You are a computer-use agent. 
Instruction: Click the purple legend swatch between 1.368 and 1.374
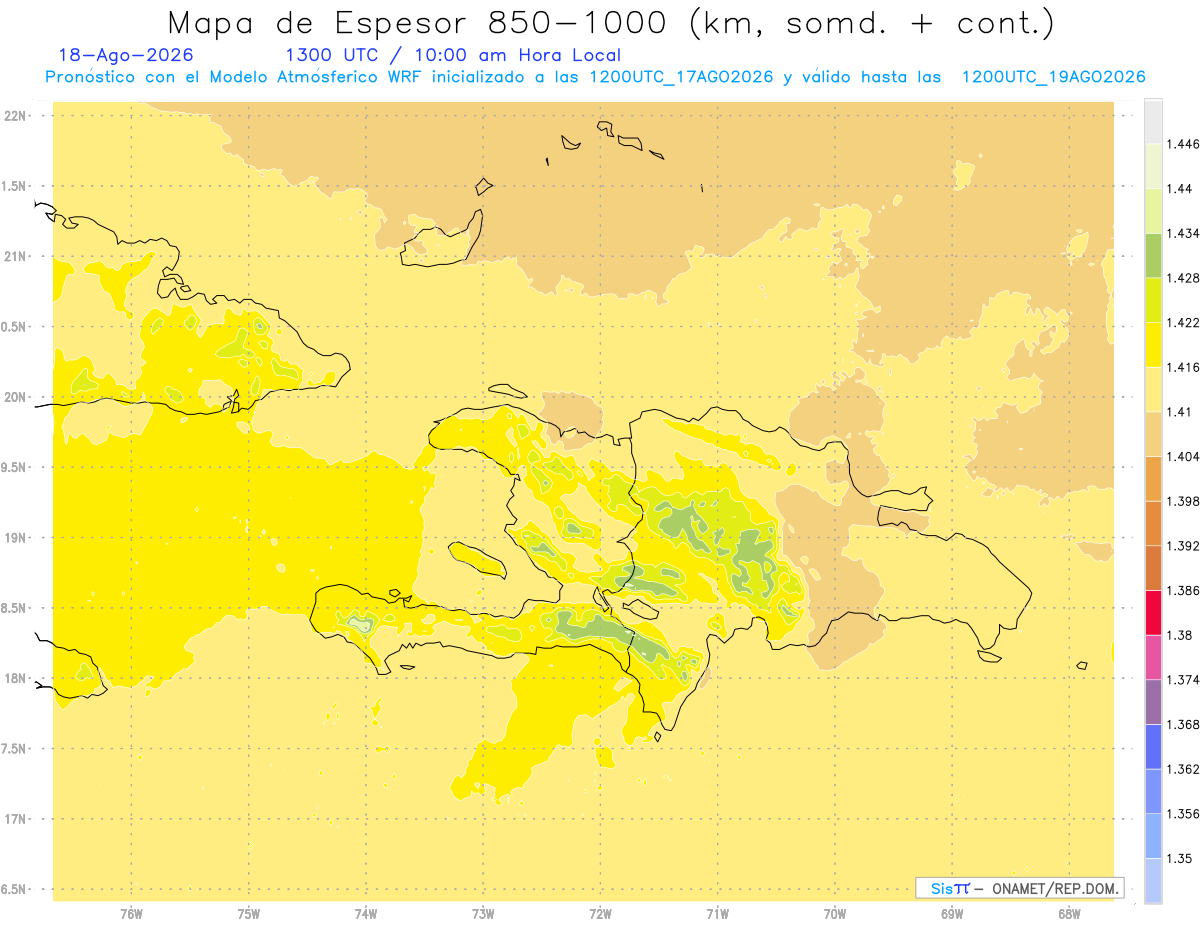(1153, 702)
